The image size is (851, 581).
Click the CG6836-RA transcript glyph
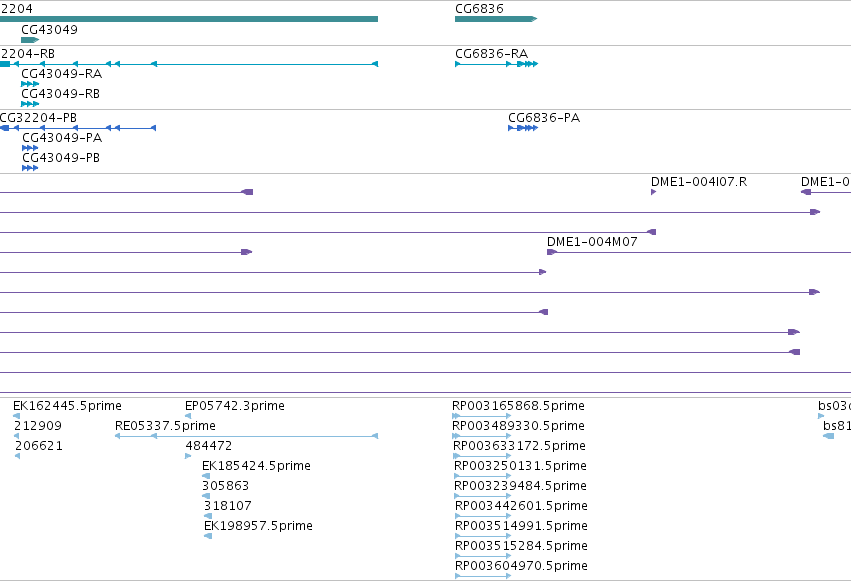496,64
